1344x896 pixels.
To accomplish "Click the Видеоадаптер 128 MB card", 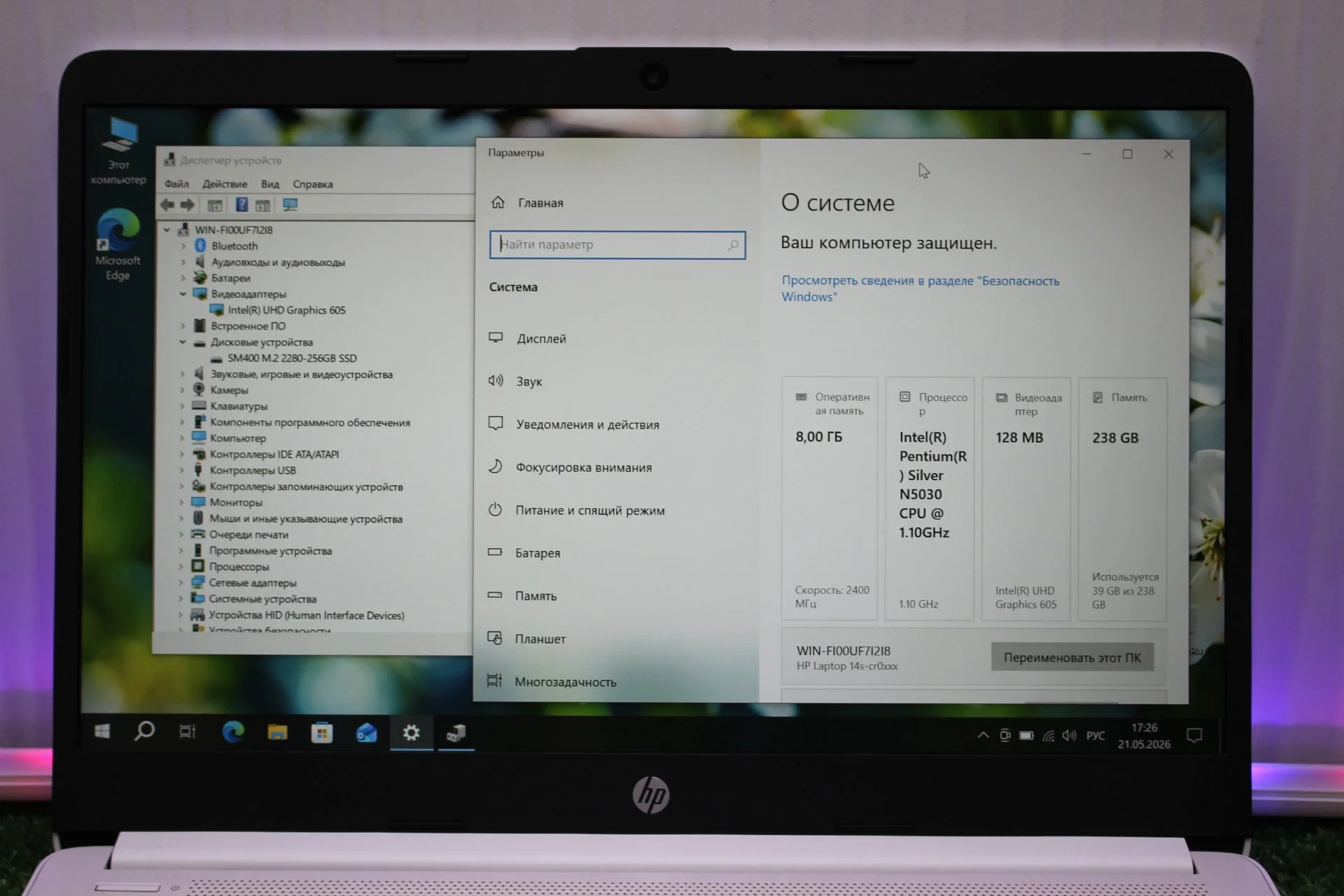I will 1026,499.
